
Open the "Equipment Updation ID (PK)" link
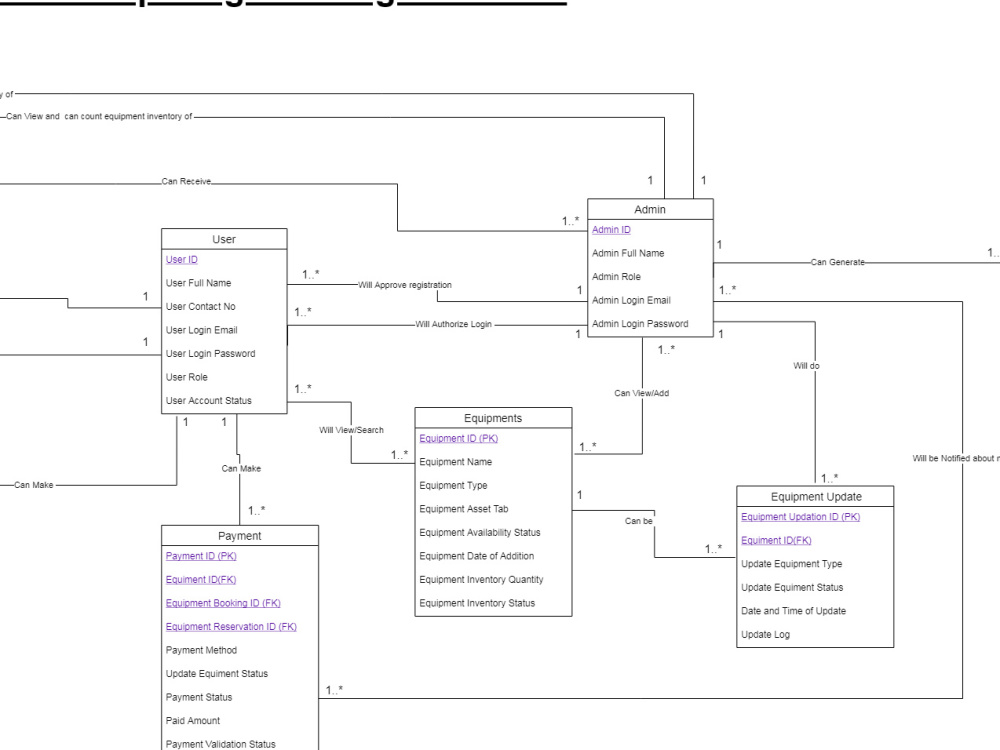[x=800, y=517]
